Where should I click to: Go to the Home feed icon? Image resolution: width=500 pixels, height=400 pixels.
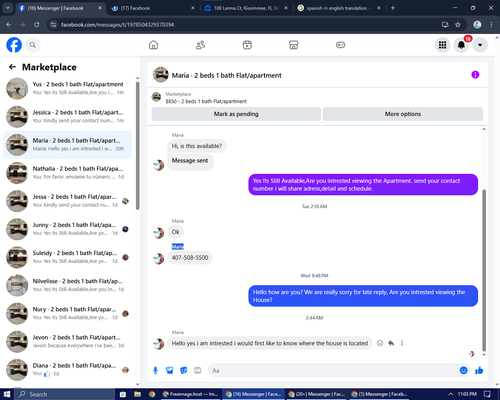(153, 45)
